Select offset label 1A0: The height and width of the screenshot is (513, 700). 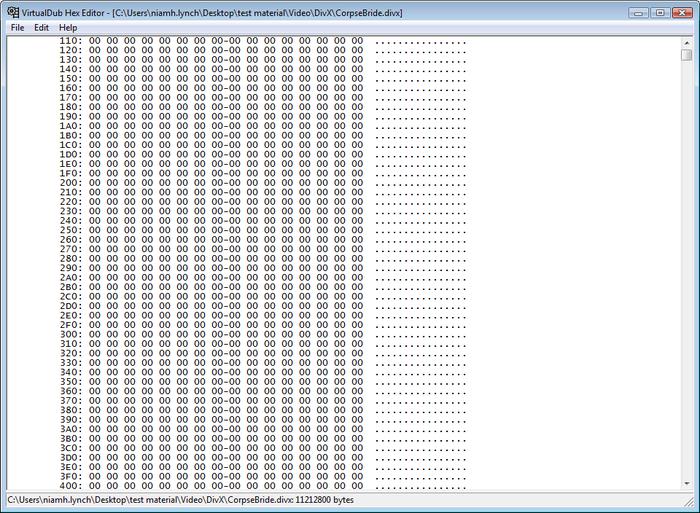click(71, 126)
